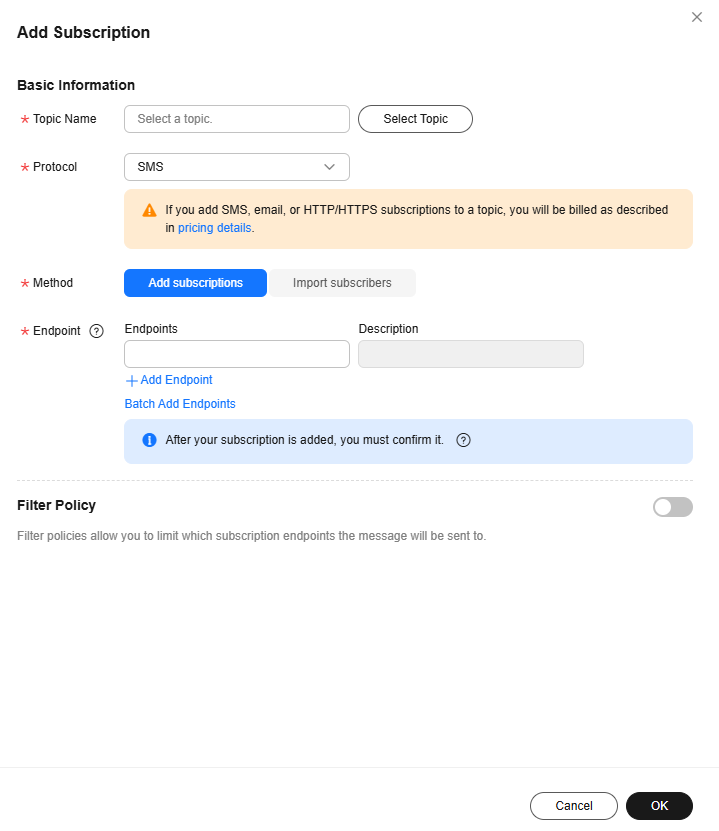Switch to Import subscribers method

click(342, 283)
